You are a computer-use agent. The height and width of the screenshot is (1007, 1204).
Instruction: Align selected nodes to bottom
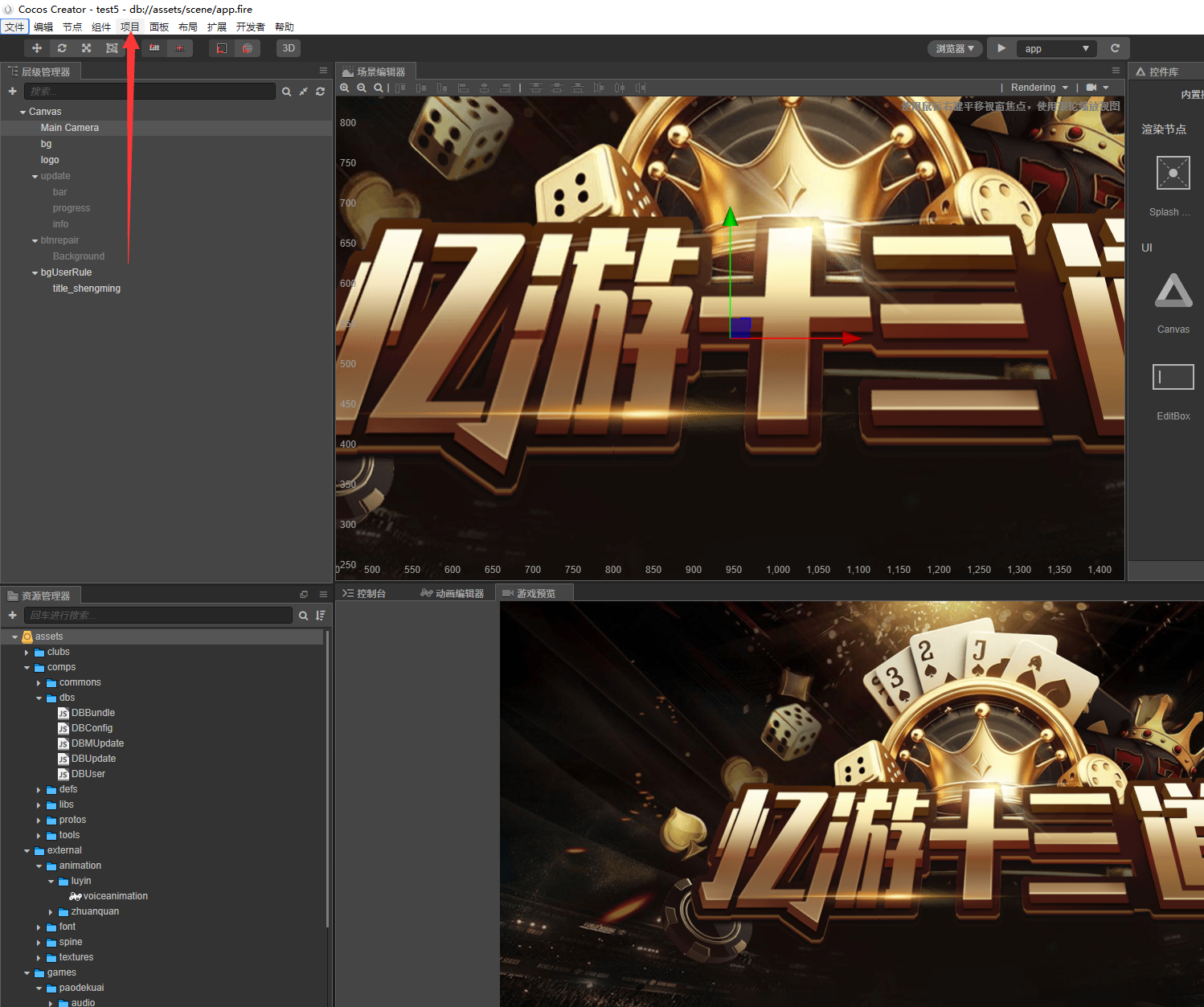tap(442, 88)
